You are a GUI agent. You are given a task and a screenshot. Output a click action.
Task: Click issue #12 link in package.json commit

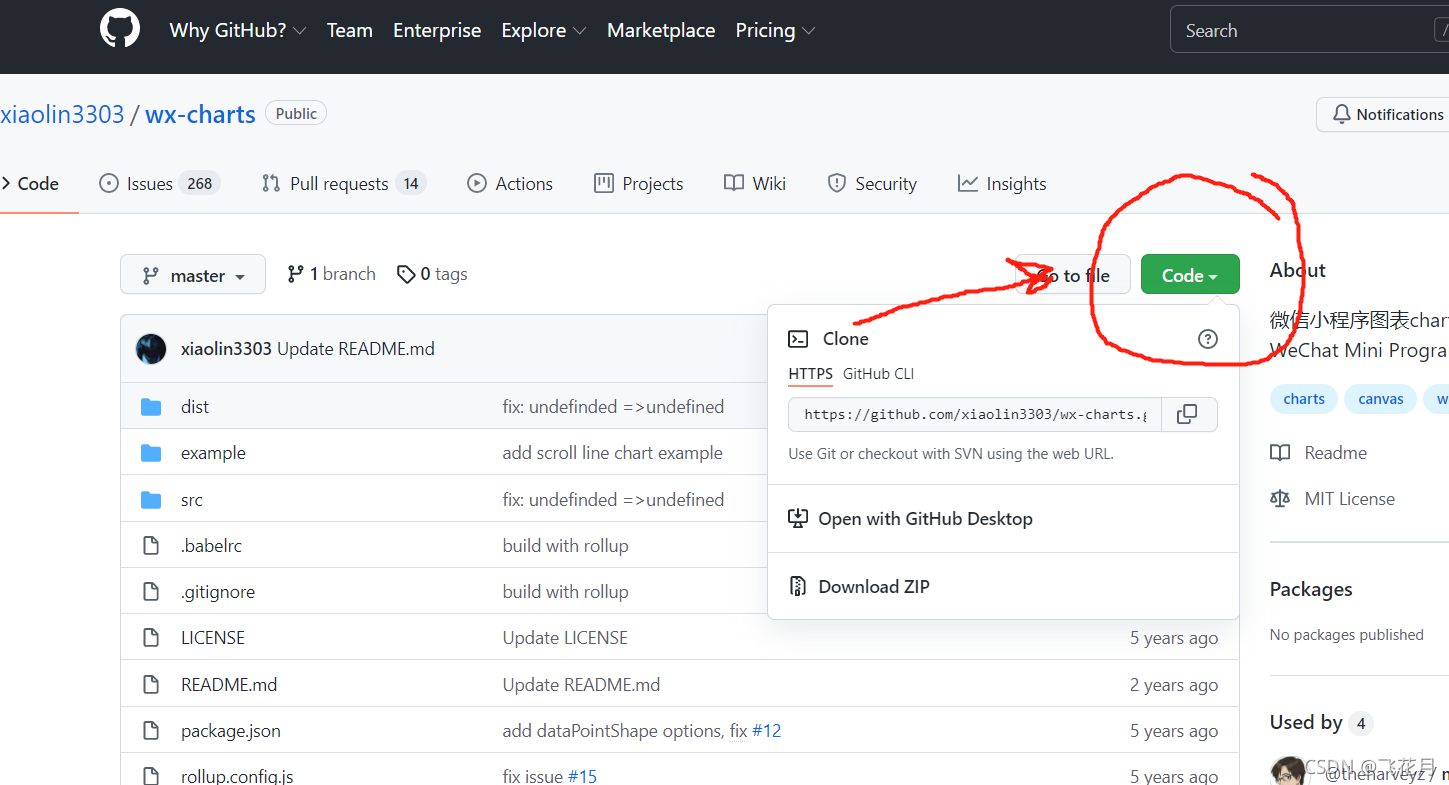point(767,731)
